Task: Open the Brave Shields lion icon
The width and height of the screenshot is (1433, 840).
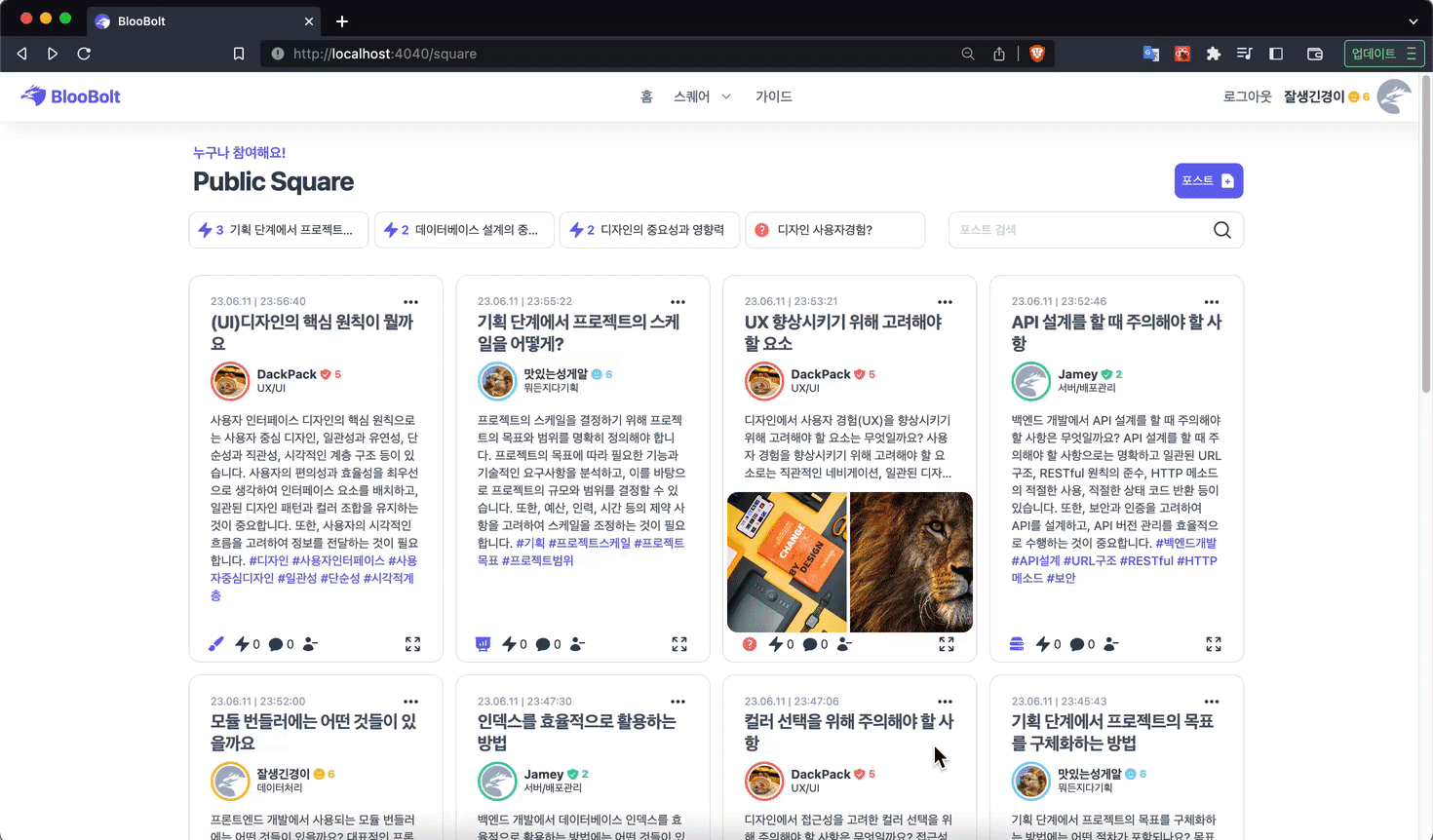Action: click(x=1037, y=54)
